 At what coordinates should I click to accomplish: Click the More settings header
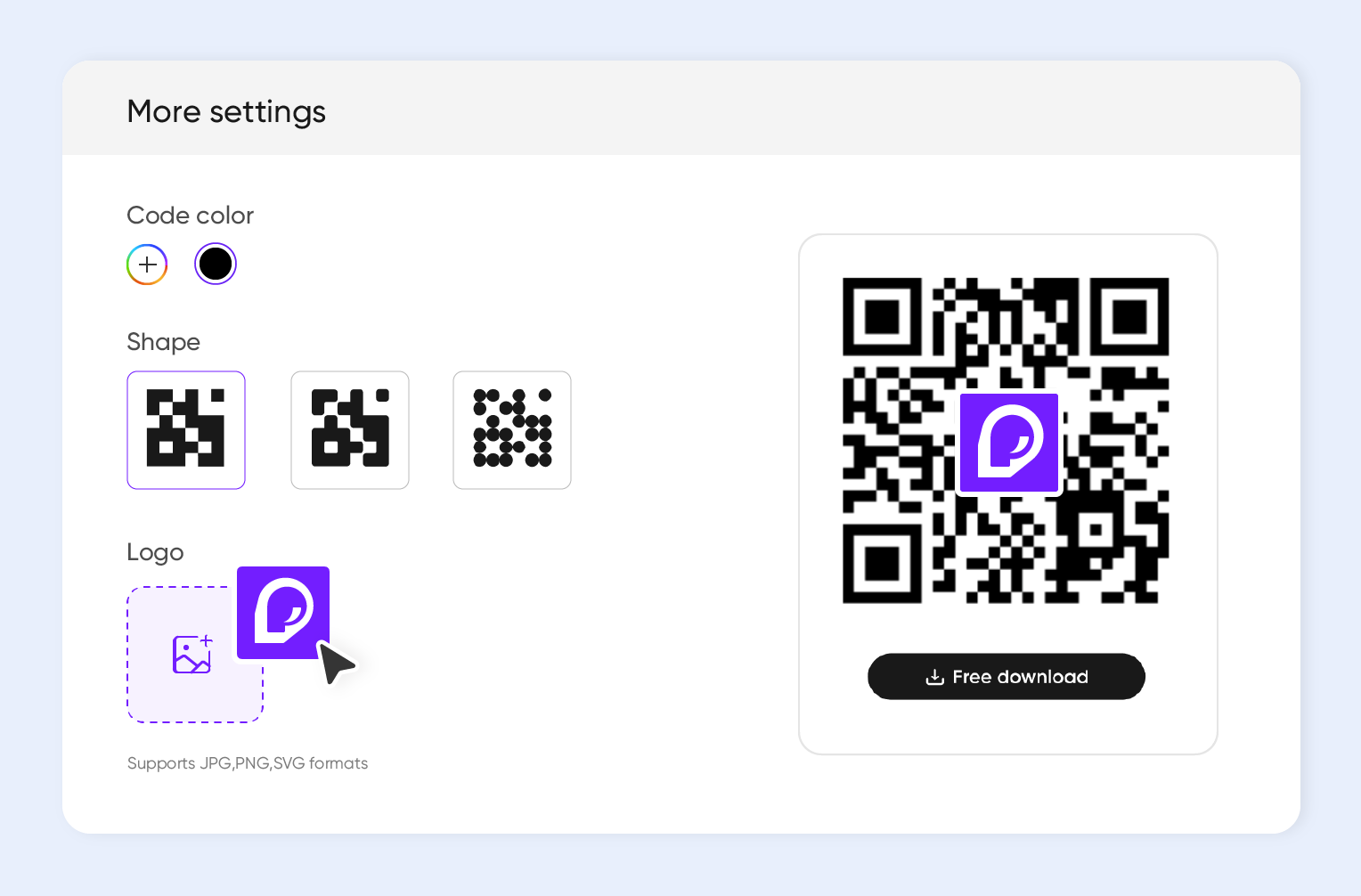pos(226,112)
